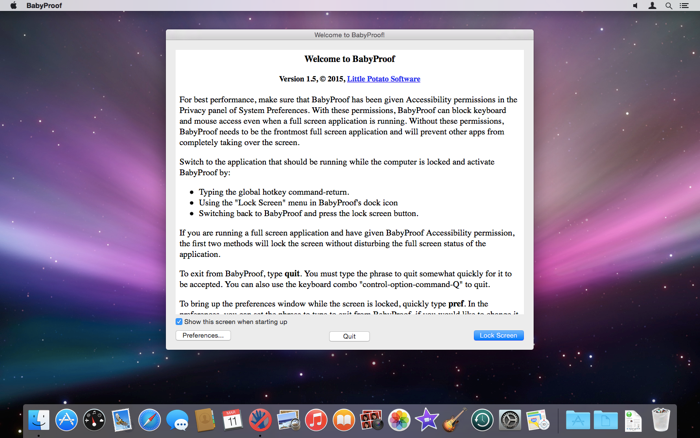Image resolution: width=700 pixels, height=438 pixels.
Task: Open the Documents folder in dock
Action: (x=605, y=420)
